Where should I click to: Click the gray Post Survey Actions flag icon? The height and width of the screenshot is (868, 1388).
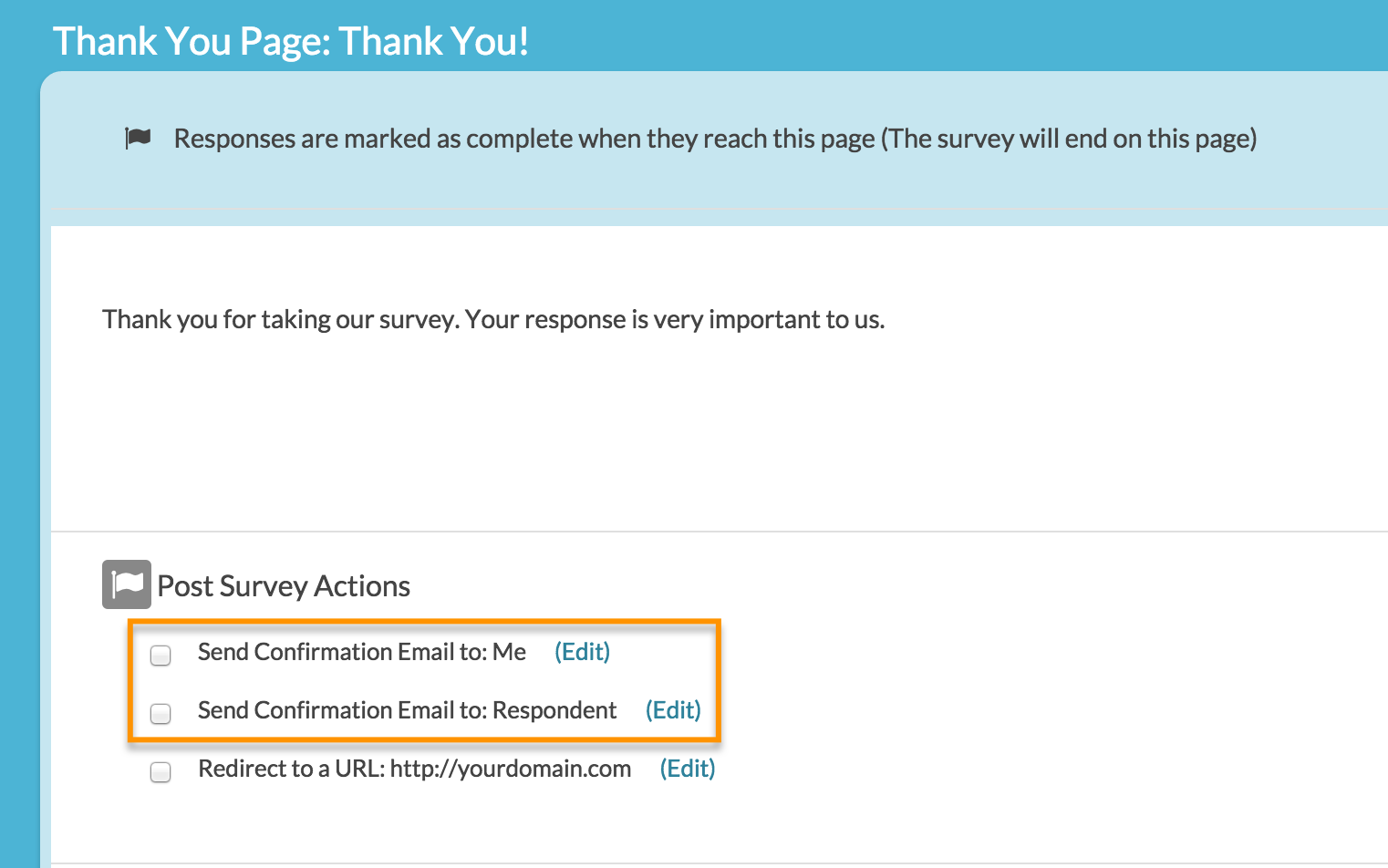126,584
